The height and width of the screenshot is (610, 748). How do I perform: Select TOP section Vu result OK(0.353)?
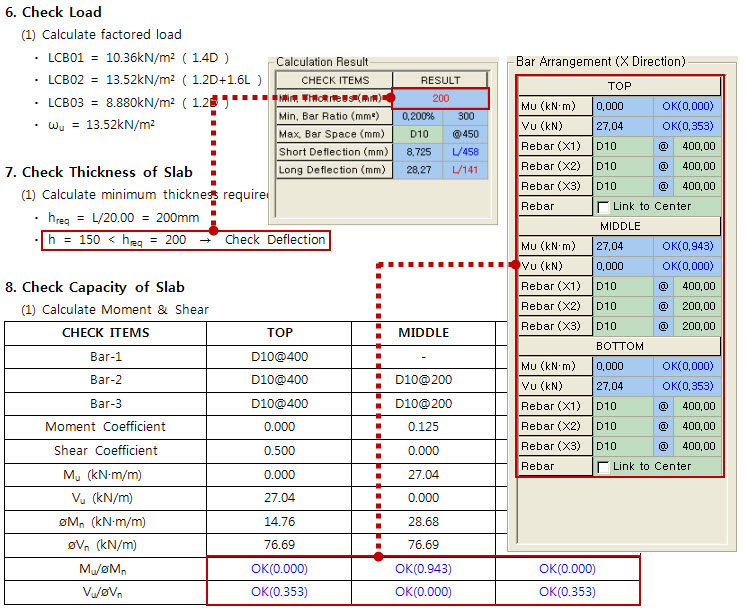coord(687,126)
